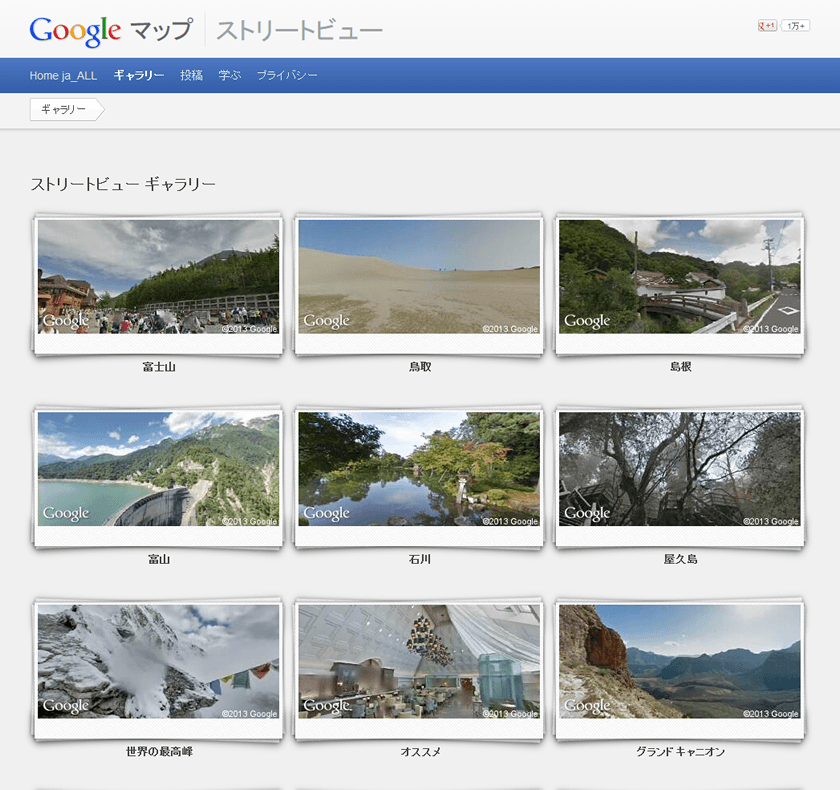Open the 投稿 navigation item

pos(191,75)
